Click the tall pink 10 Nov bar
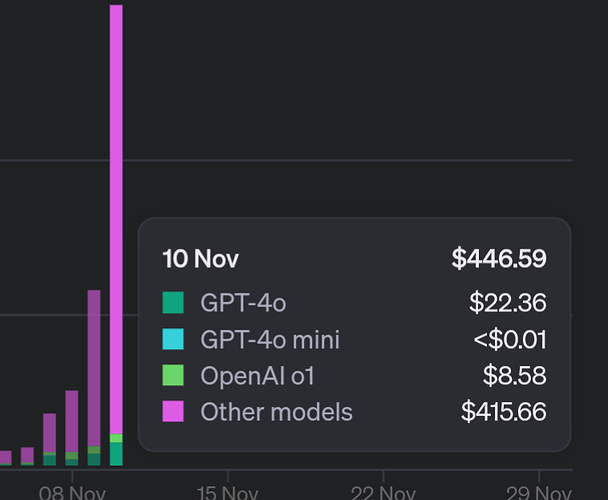Screen dimensions: 608x500 116,200
